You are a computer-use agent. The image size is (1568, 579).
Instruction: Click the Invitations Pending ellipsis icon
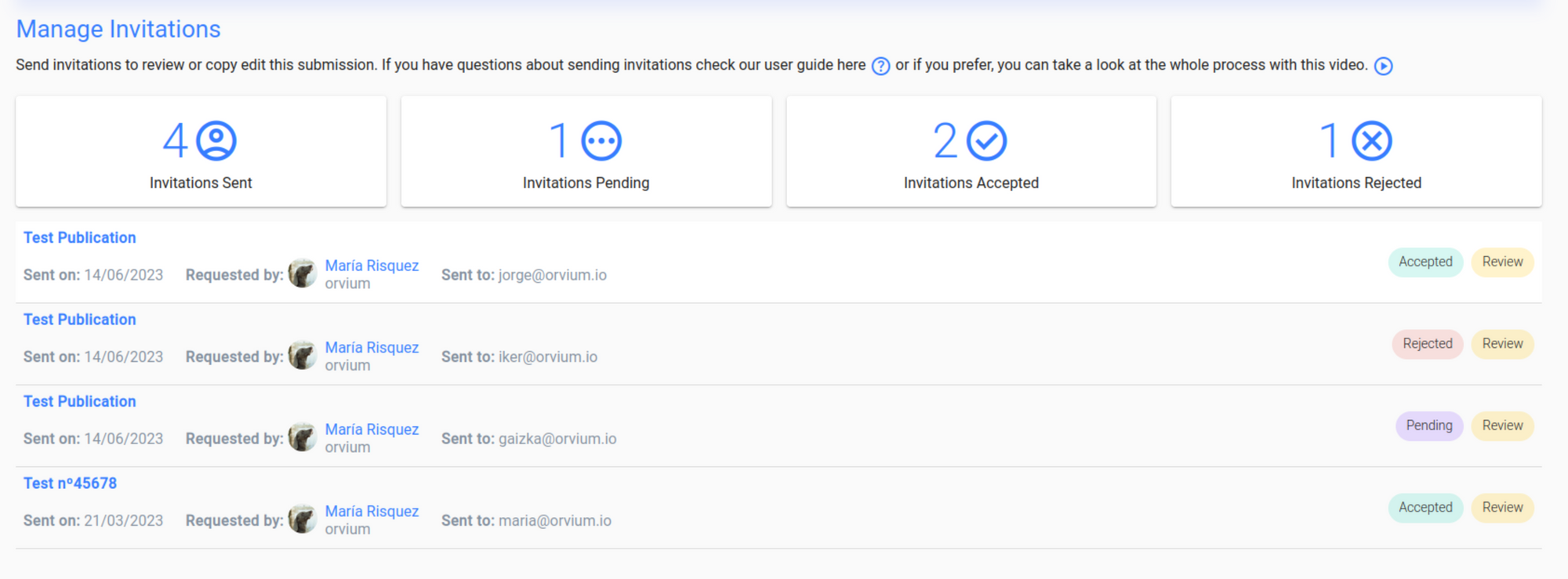[x=601, y=141]
